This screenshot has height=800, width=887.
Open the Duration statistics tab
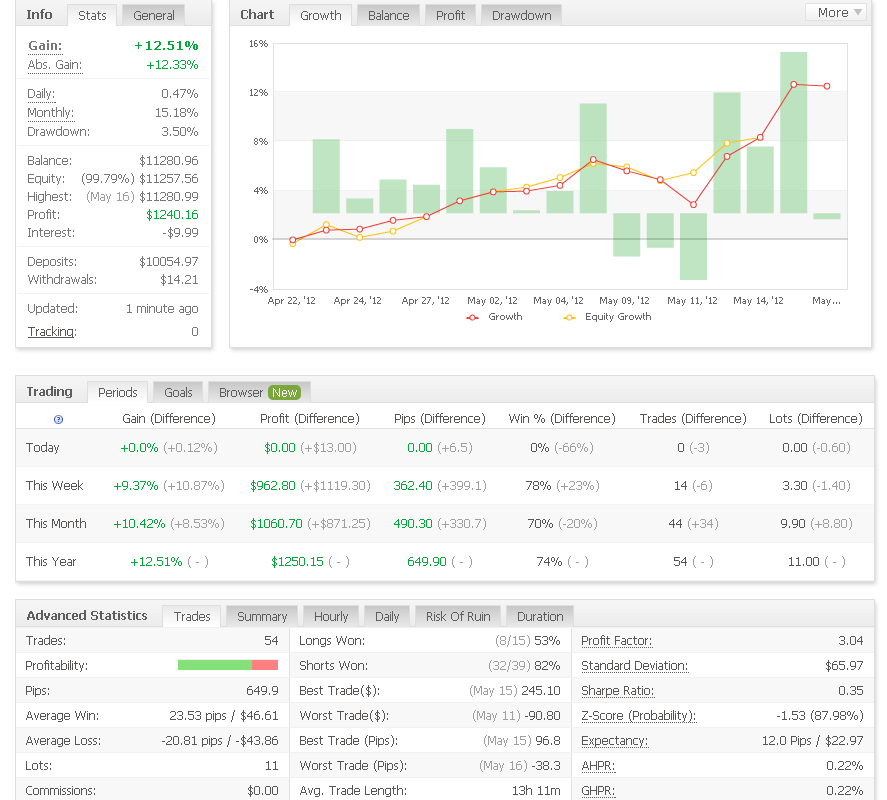(x=540, y=616)
